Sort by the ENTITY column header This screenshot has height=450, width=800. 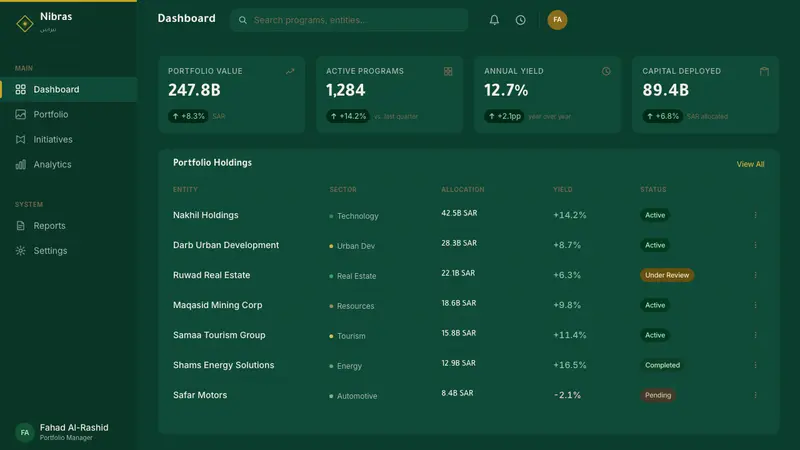pos(185,189)
